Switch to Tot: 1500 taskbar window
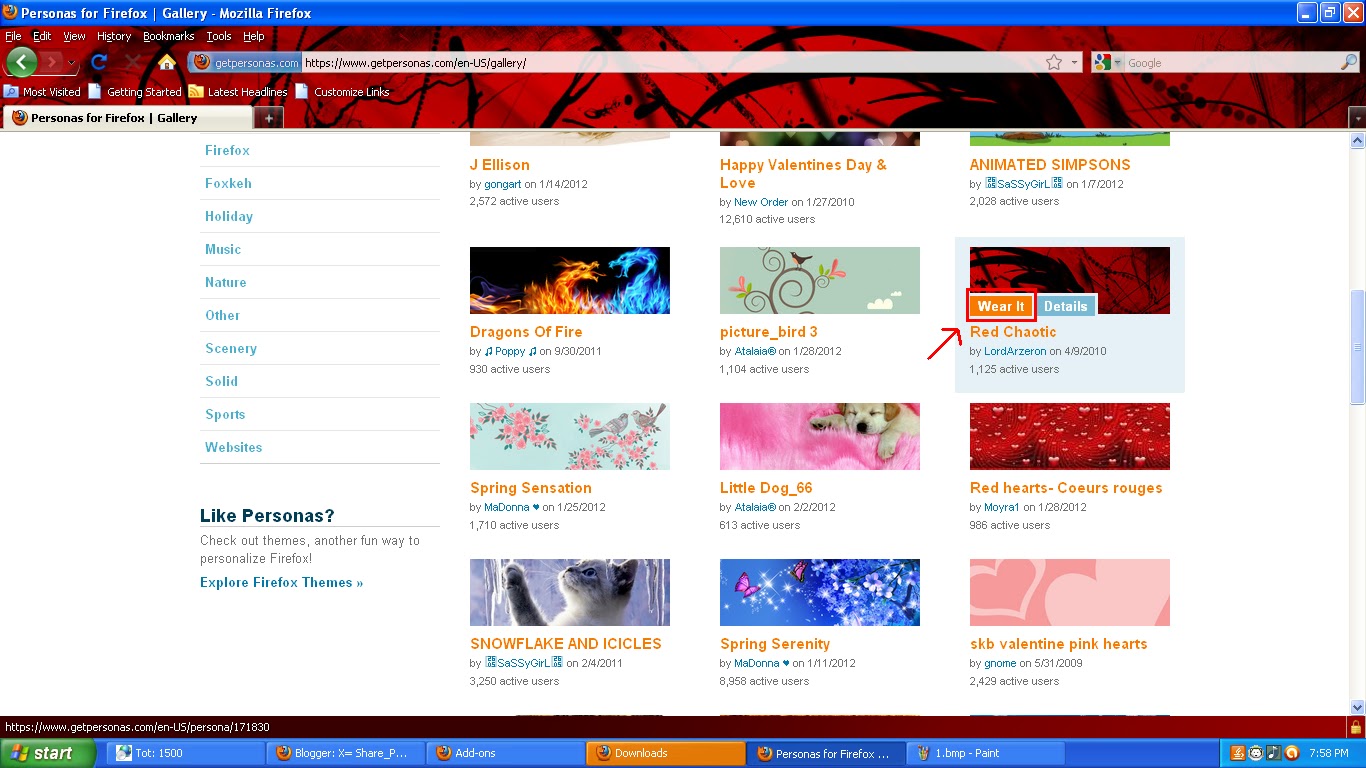Image resolution: width=1366 pixels, height=768 pixels. (186, 753)
